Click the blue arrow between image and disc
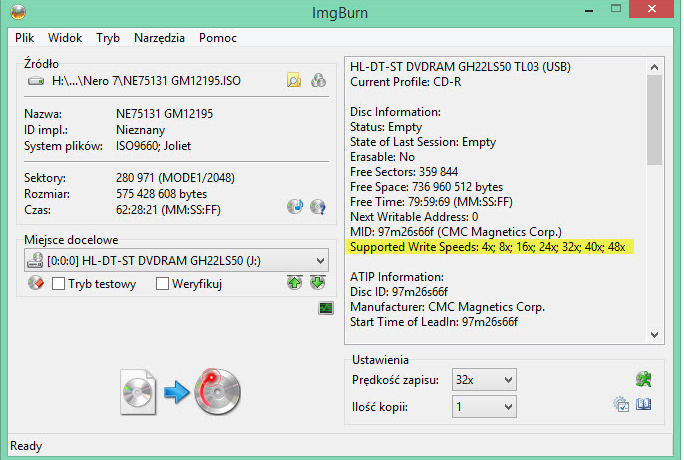This screenshot has height=460, width=684. click(176, 392)
